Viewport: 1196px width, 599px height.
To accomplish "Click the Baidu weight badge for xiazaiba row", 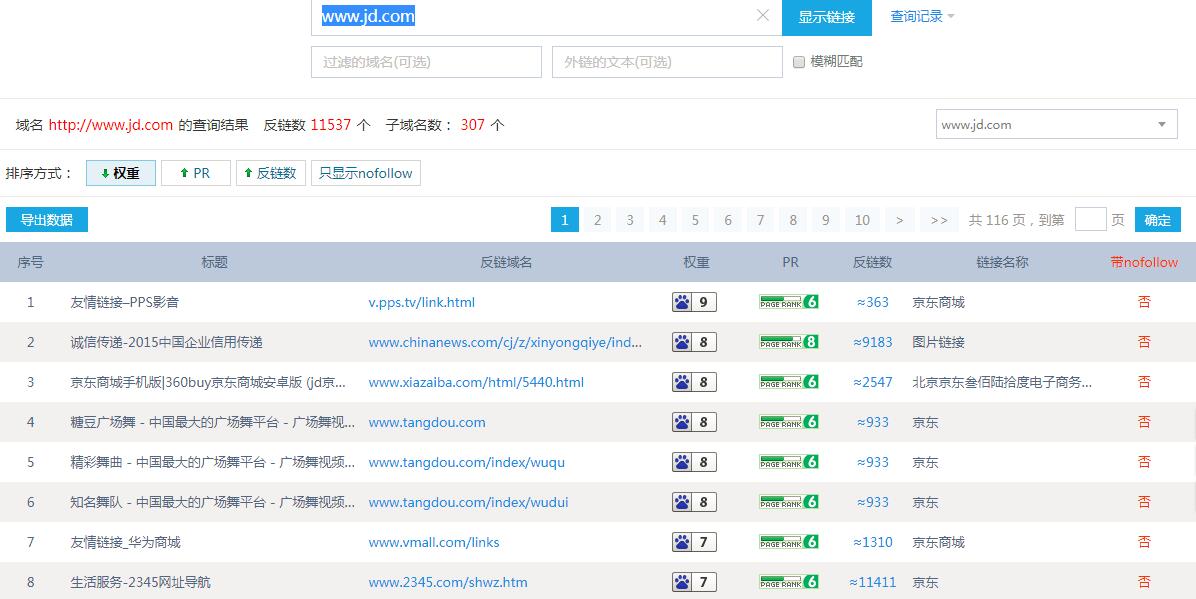I will [x=694, y=382].
